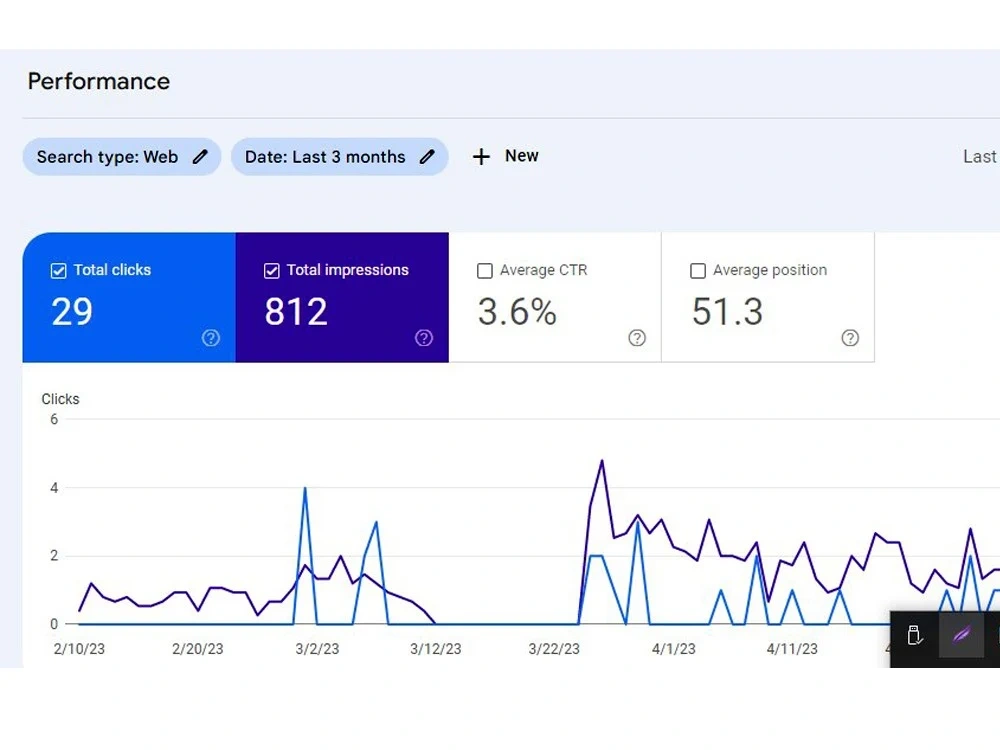This screenshot has width=1000, height=750.
Task: Uncheck the Total clicks checkbox
Action: tap(58, 271)
